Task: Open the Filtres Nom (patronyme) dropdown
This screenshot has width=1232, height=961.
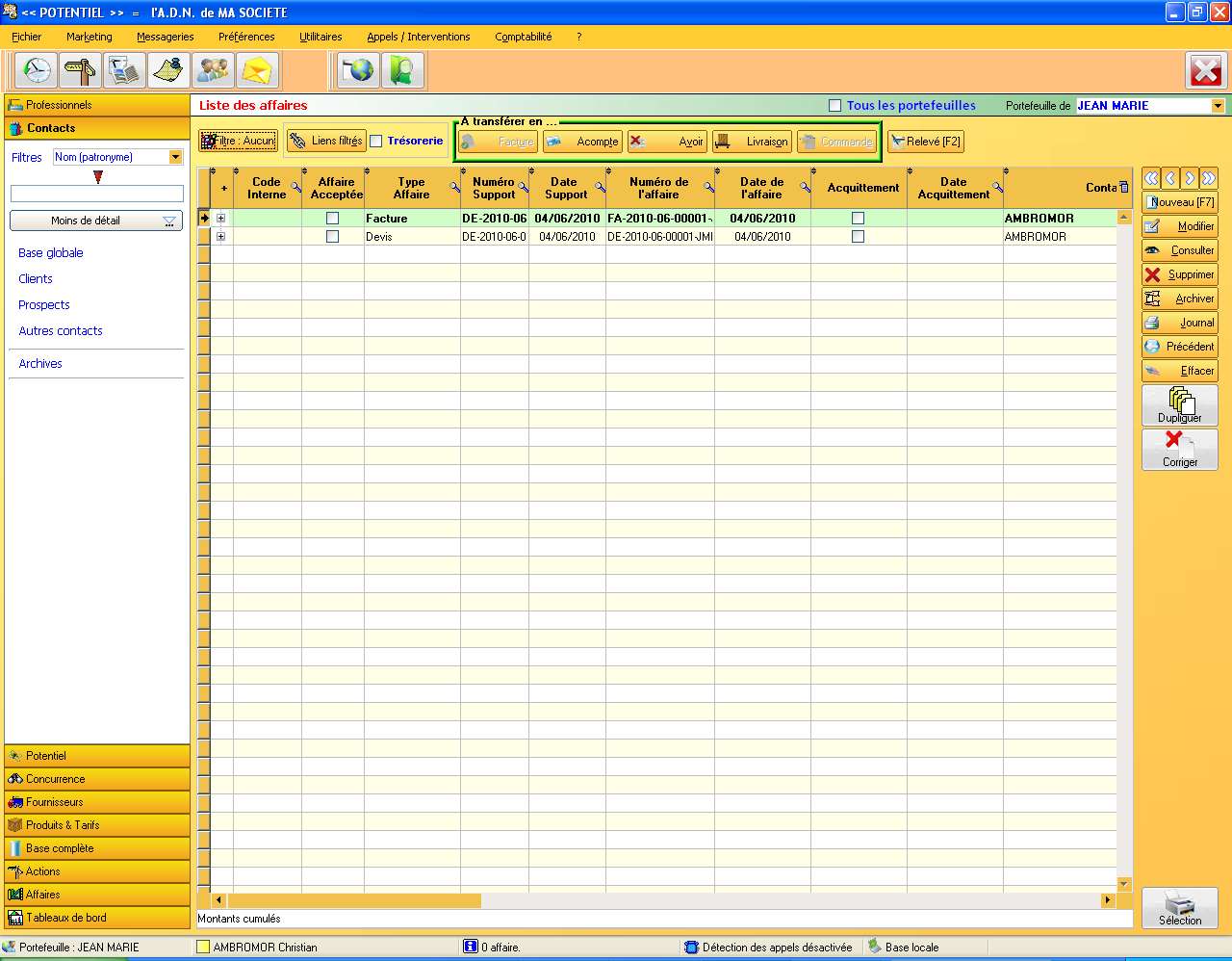Action: tap(175, 157)
